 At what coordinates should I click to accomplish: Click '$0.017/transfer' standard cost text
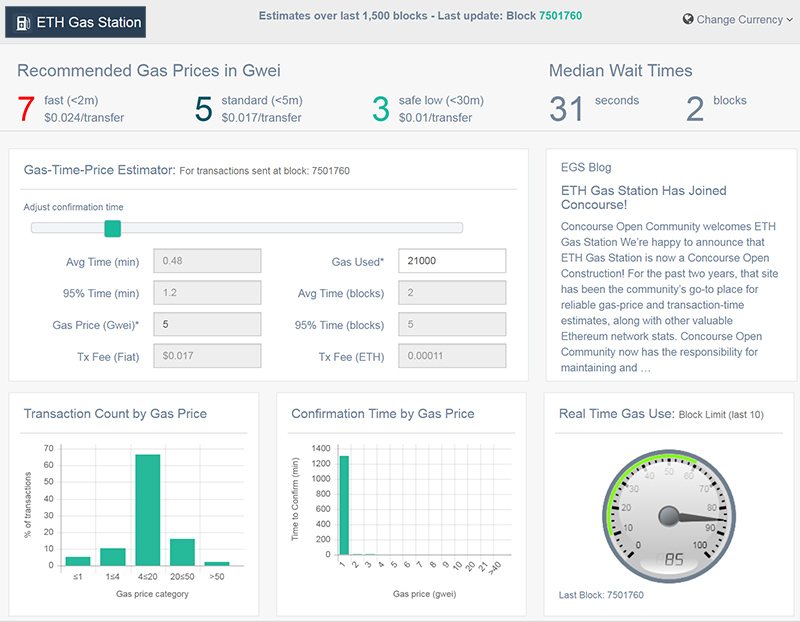click(x=261, y=117)
